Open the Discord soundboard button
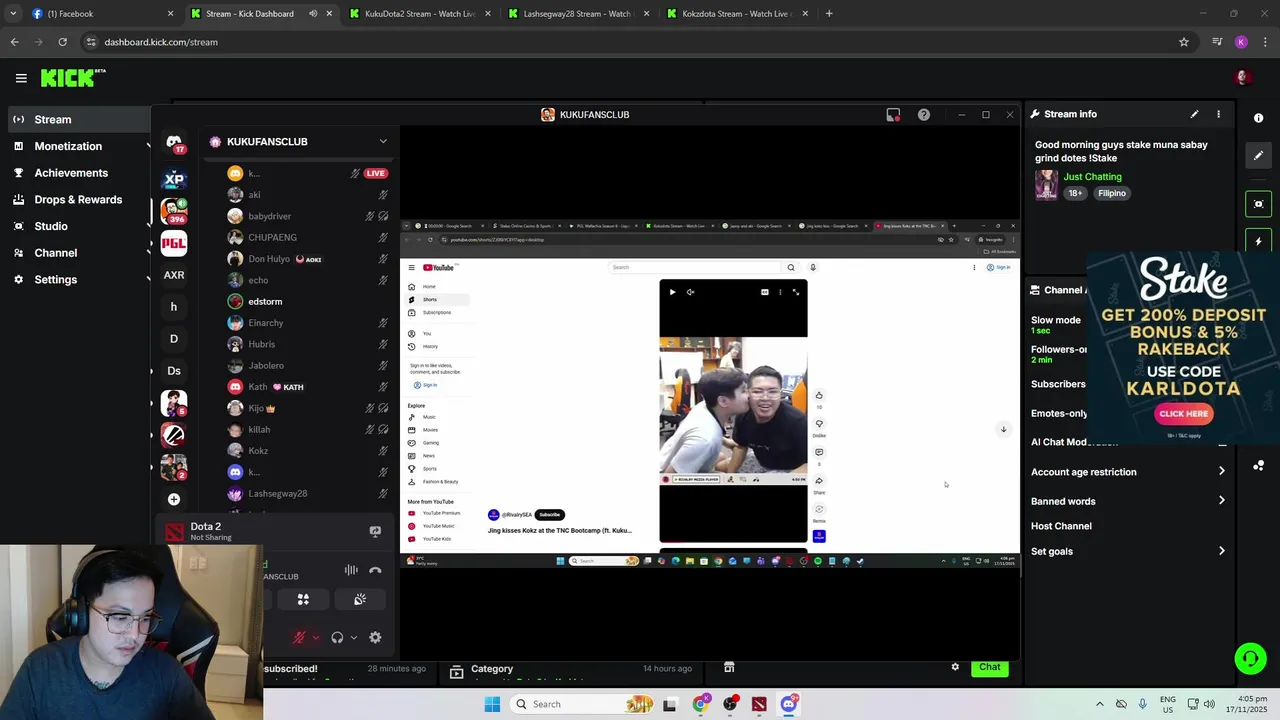Viewport: 1280px width, 720px height. (360, 599)
